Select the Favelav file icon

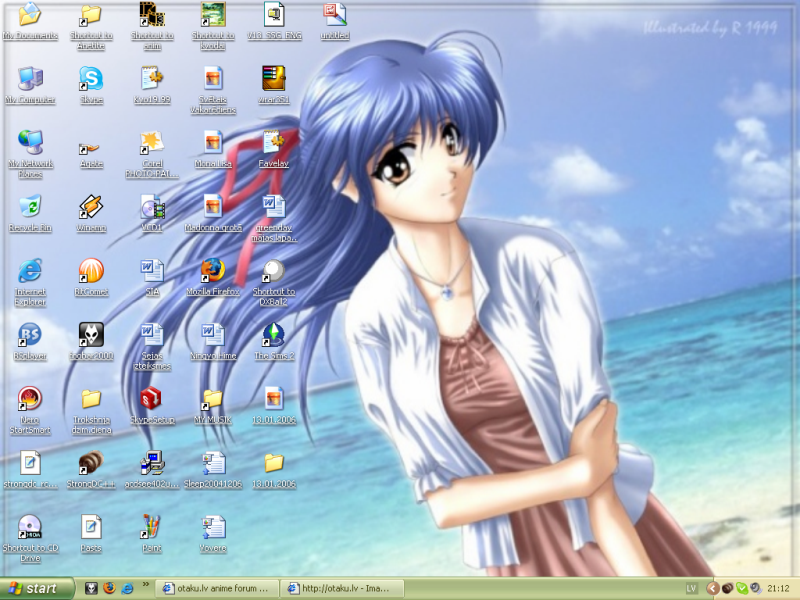pos(274,149)
